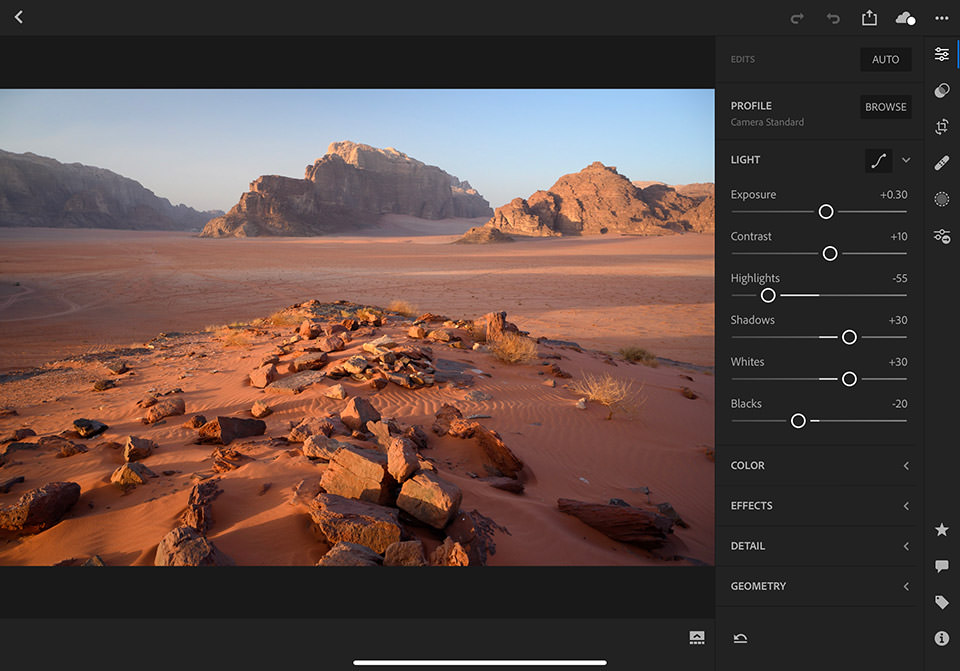Open the Masking dotted circle tool

[941, 199]
